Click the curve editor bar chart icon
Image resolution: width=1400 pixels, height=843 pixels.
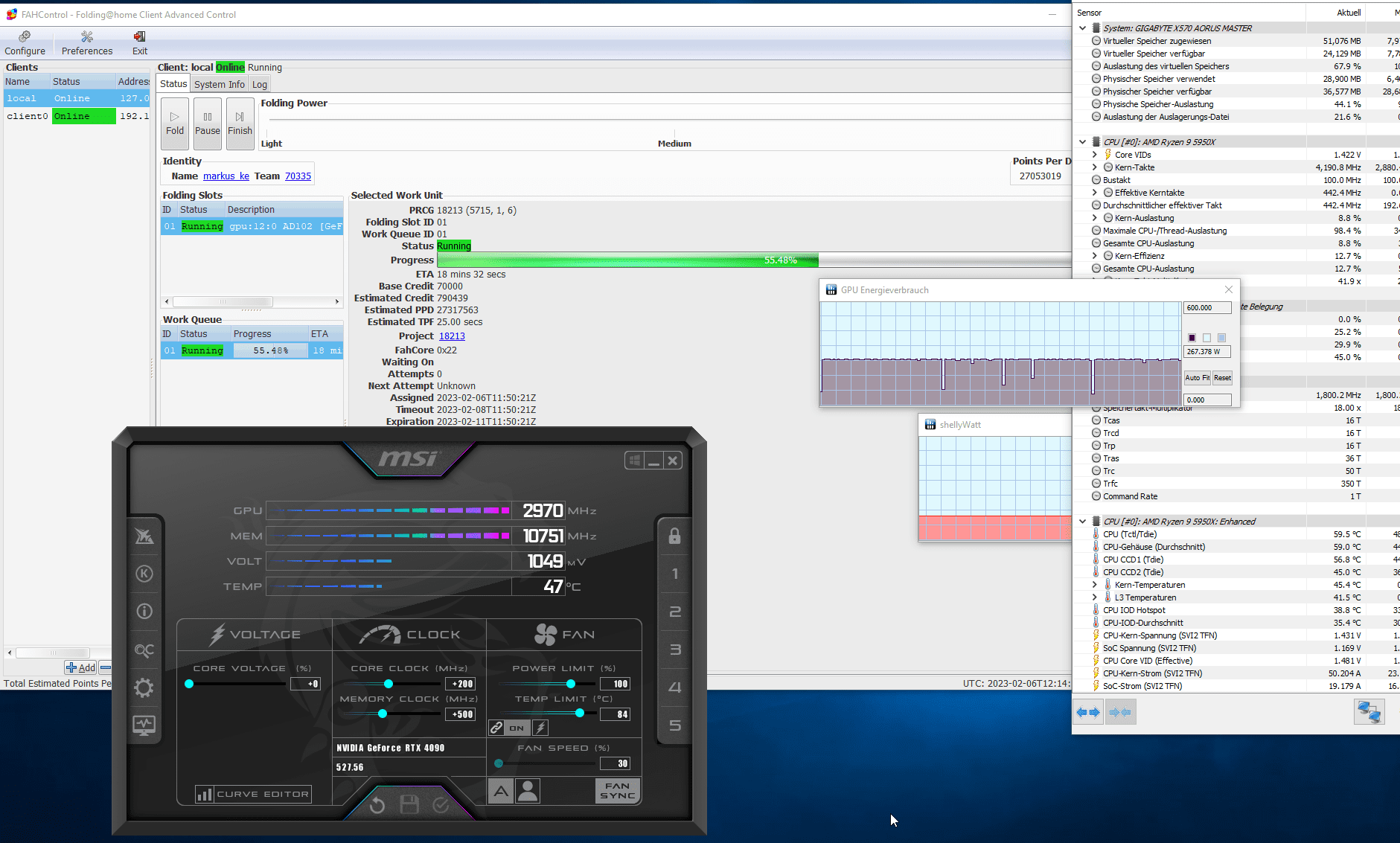(205, 795)
